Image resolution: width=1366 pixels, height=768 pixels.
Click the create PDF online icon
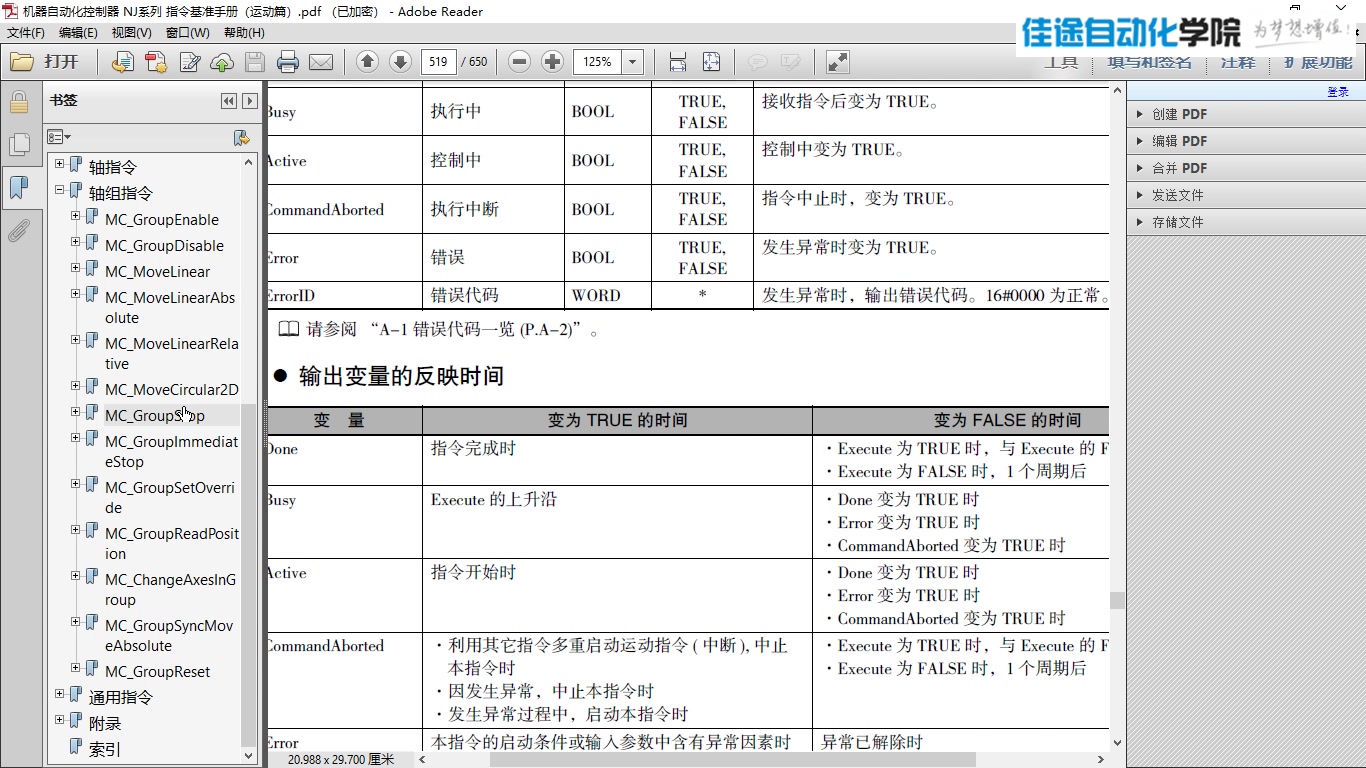click(156, 62)
